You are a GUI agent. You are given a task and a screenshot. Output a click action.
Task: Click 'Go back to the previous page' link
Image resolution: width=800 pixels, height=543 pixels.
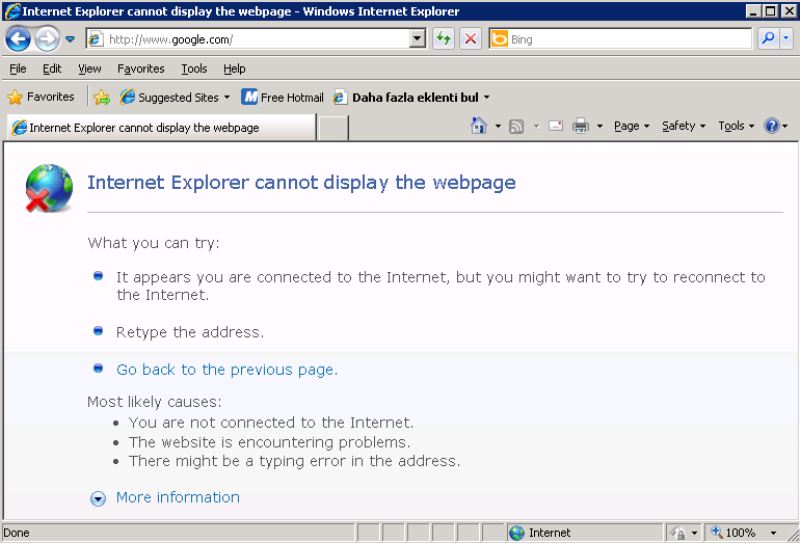point(227,369)
